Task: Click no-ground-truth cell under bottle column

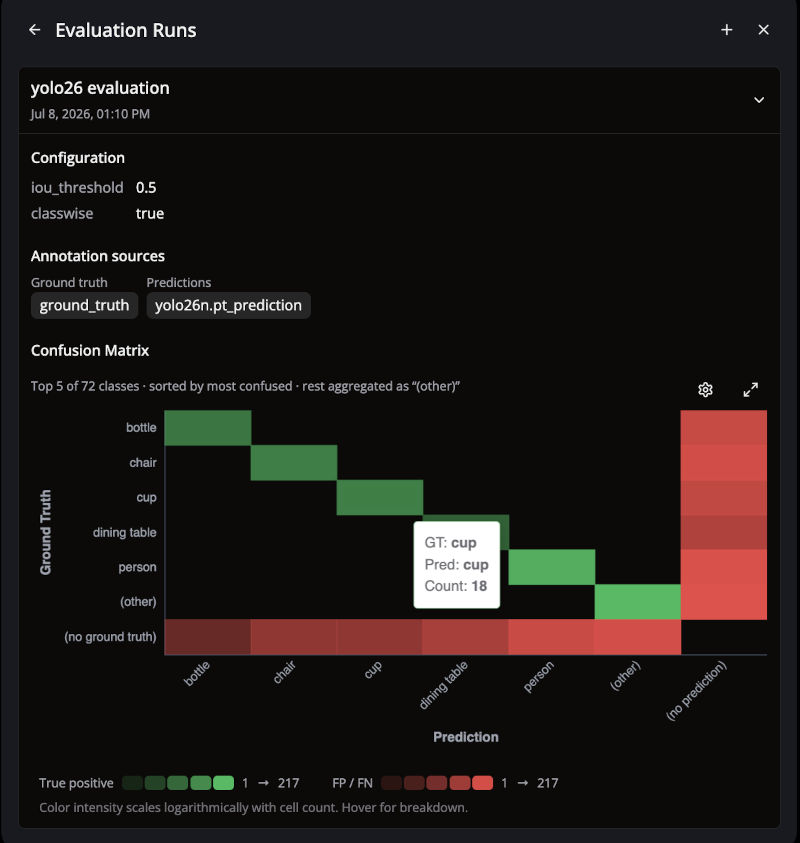Action: [x=208, y=637]
